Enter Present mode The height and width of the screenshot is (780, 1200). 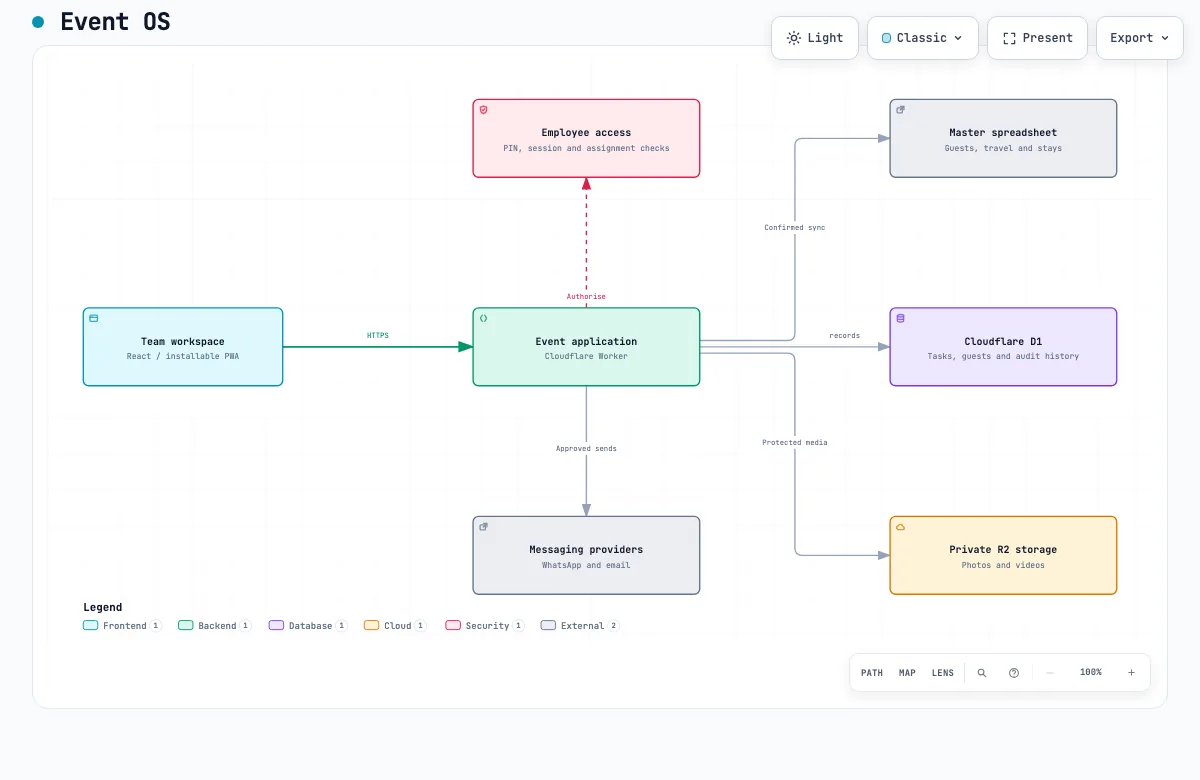1037,38
